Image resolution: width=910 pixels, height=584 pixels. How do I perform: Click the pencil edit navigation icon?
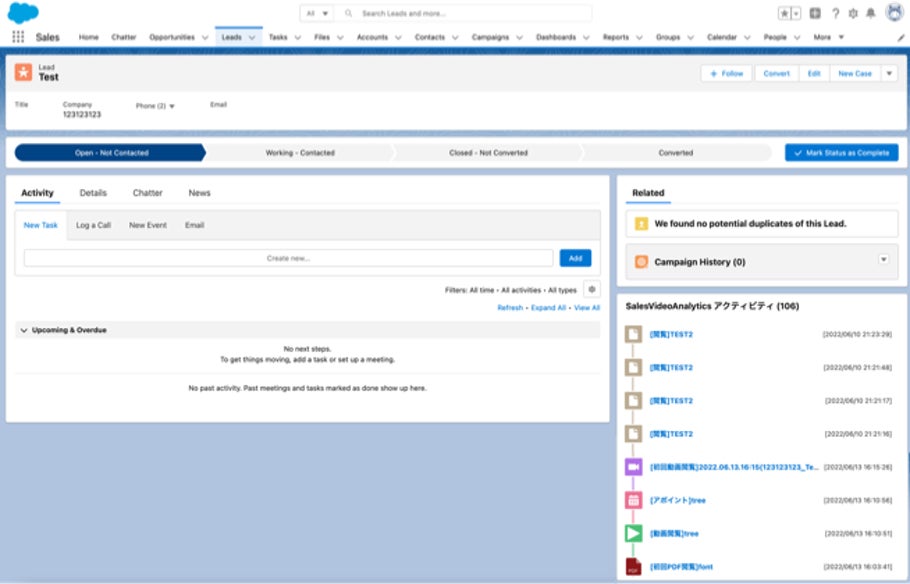[901, 38]
